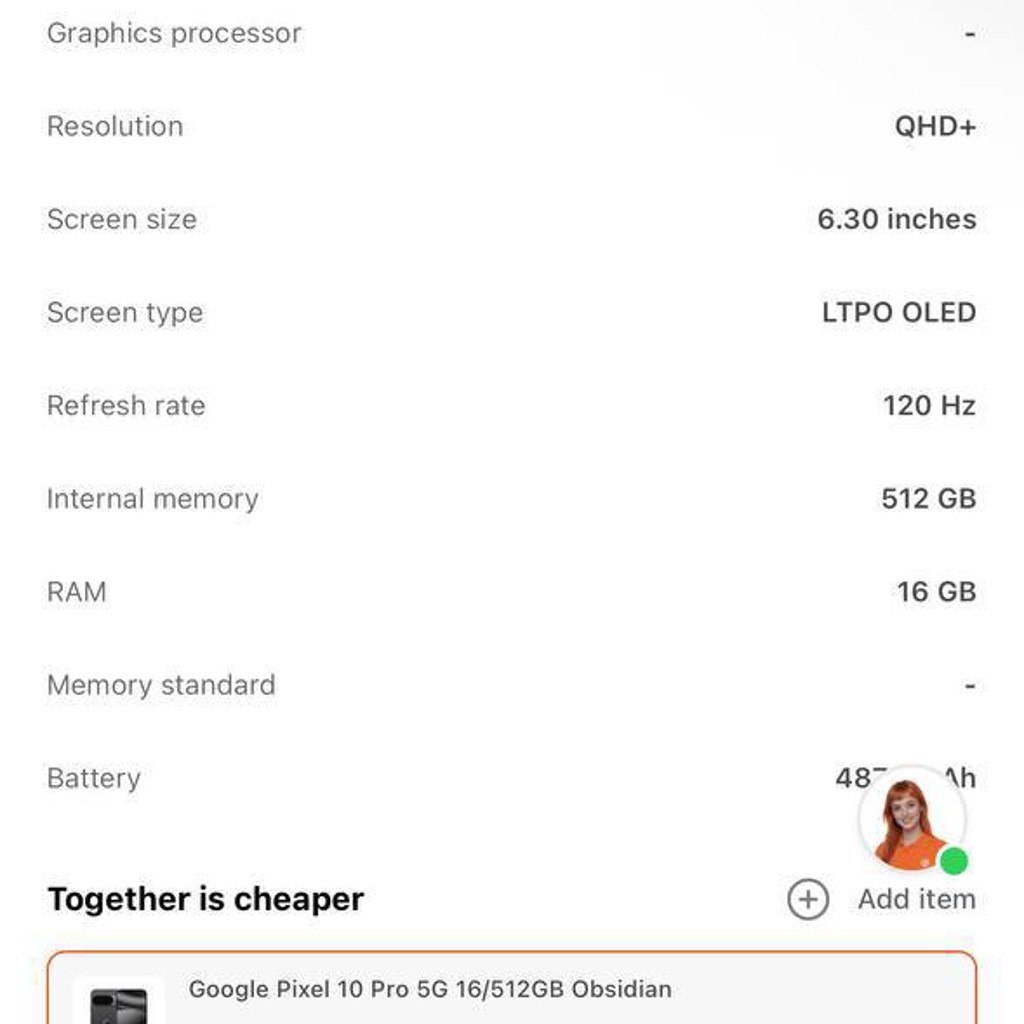Select the Refresh rate label
The image size is (1024, 1024).
[x=126, y=406]
